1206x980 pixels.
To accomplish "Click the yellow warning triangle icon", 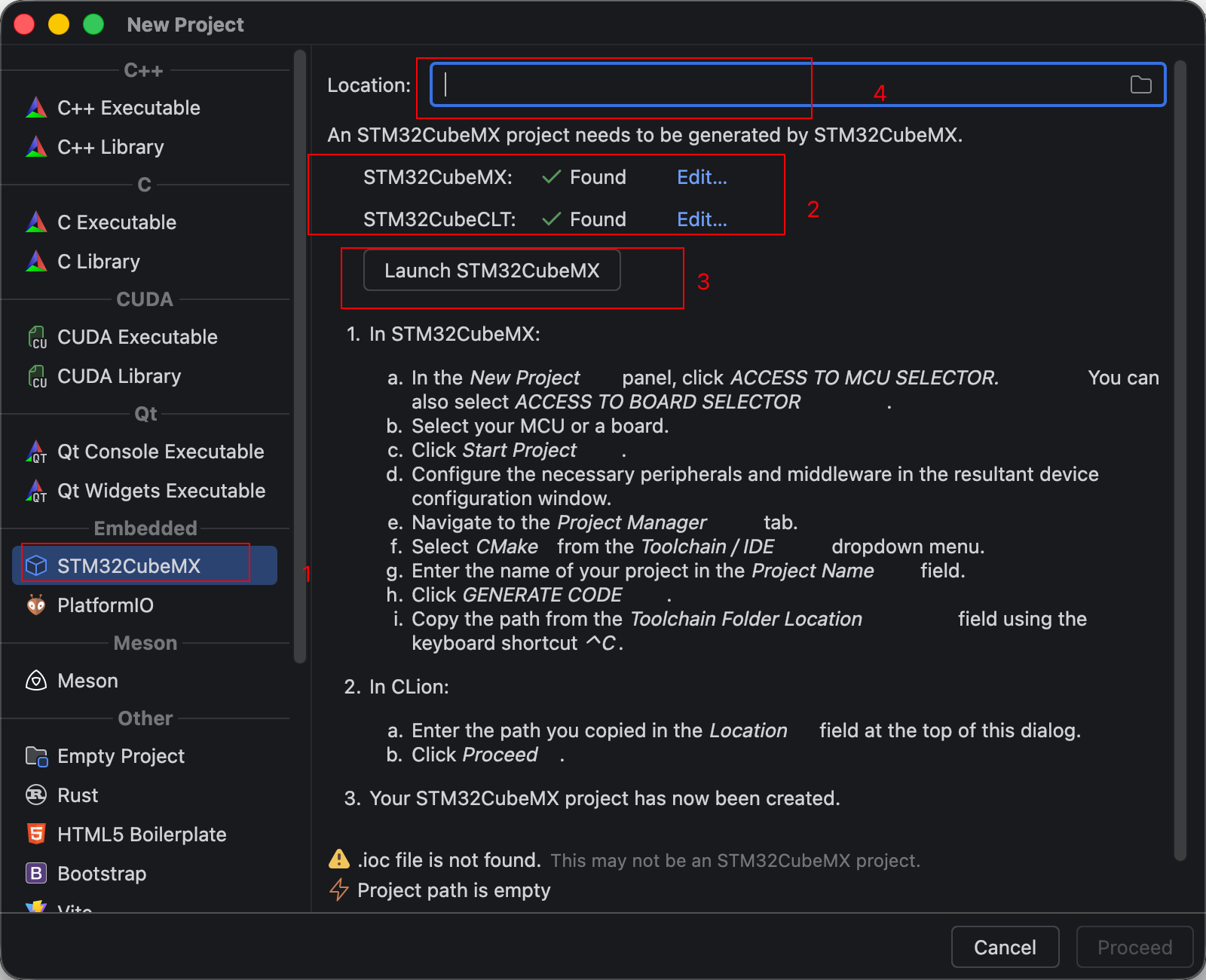I will 339,859.
